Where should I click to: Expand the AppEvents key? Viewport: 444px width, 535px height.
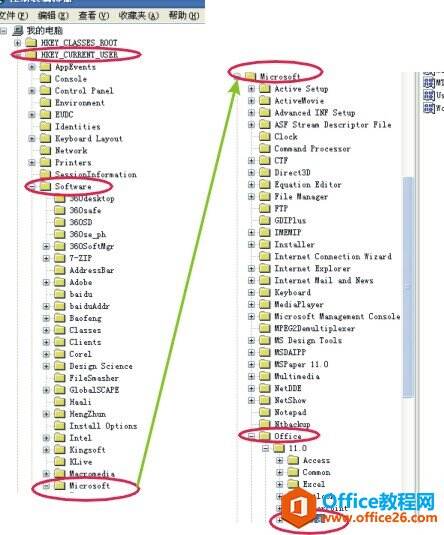pos(32,67)
